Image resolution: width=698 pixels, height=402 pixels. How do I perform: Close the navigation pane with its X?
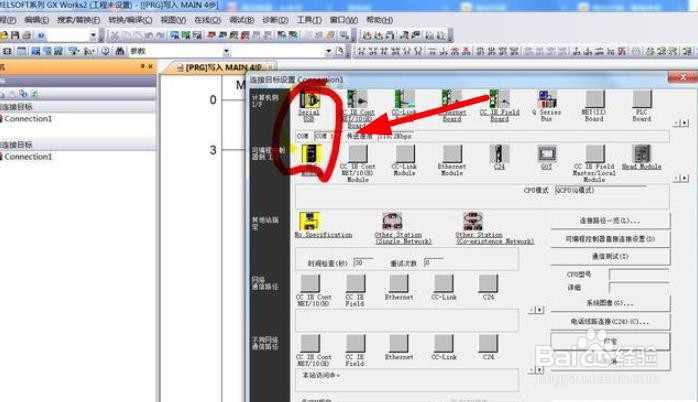tap(150, 66)
